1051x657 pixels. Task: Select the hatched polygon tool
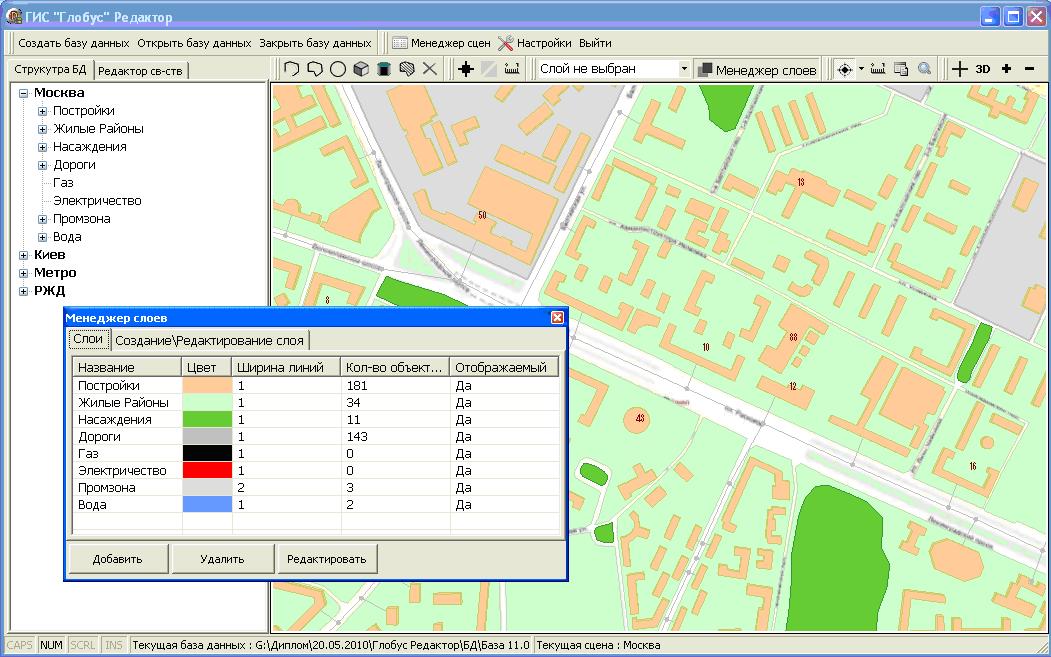coord(406,69)
